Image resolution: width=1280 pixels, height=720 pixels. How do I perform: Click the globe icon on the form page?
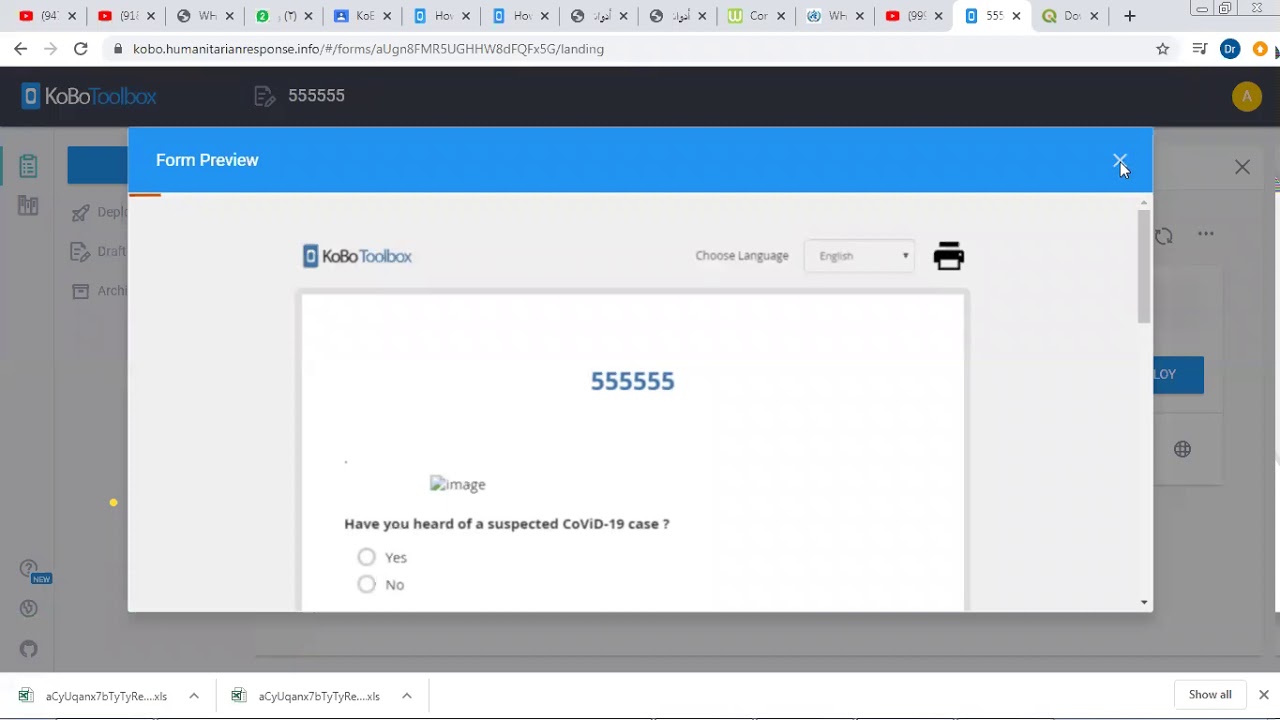pyautogui.click(x=1182, y=449)
